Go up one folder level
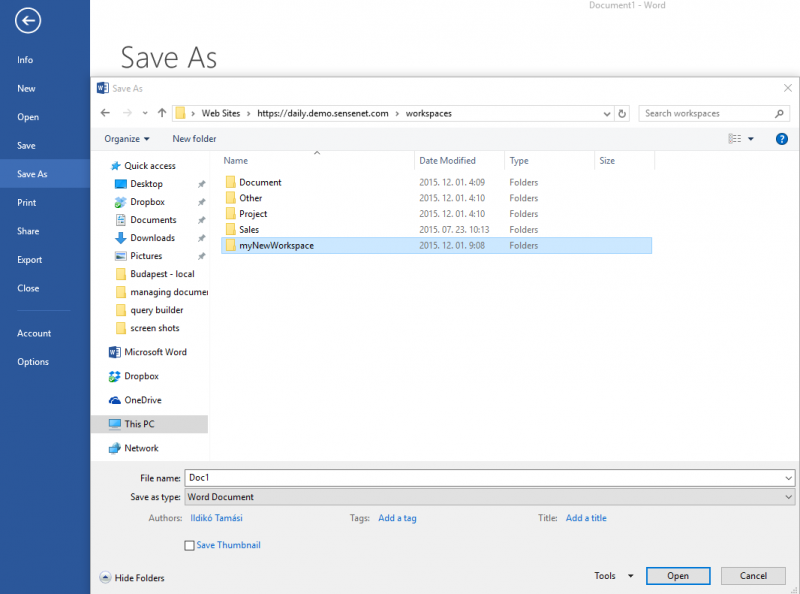The image size is (800, 594). [x=162, y=113]
